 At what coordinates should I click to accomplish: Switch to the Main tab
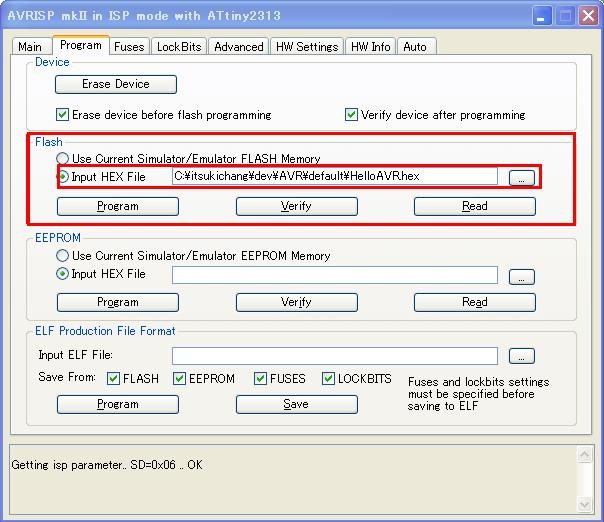(x=32, y=47)
